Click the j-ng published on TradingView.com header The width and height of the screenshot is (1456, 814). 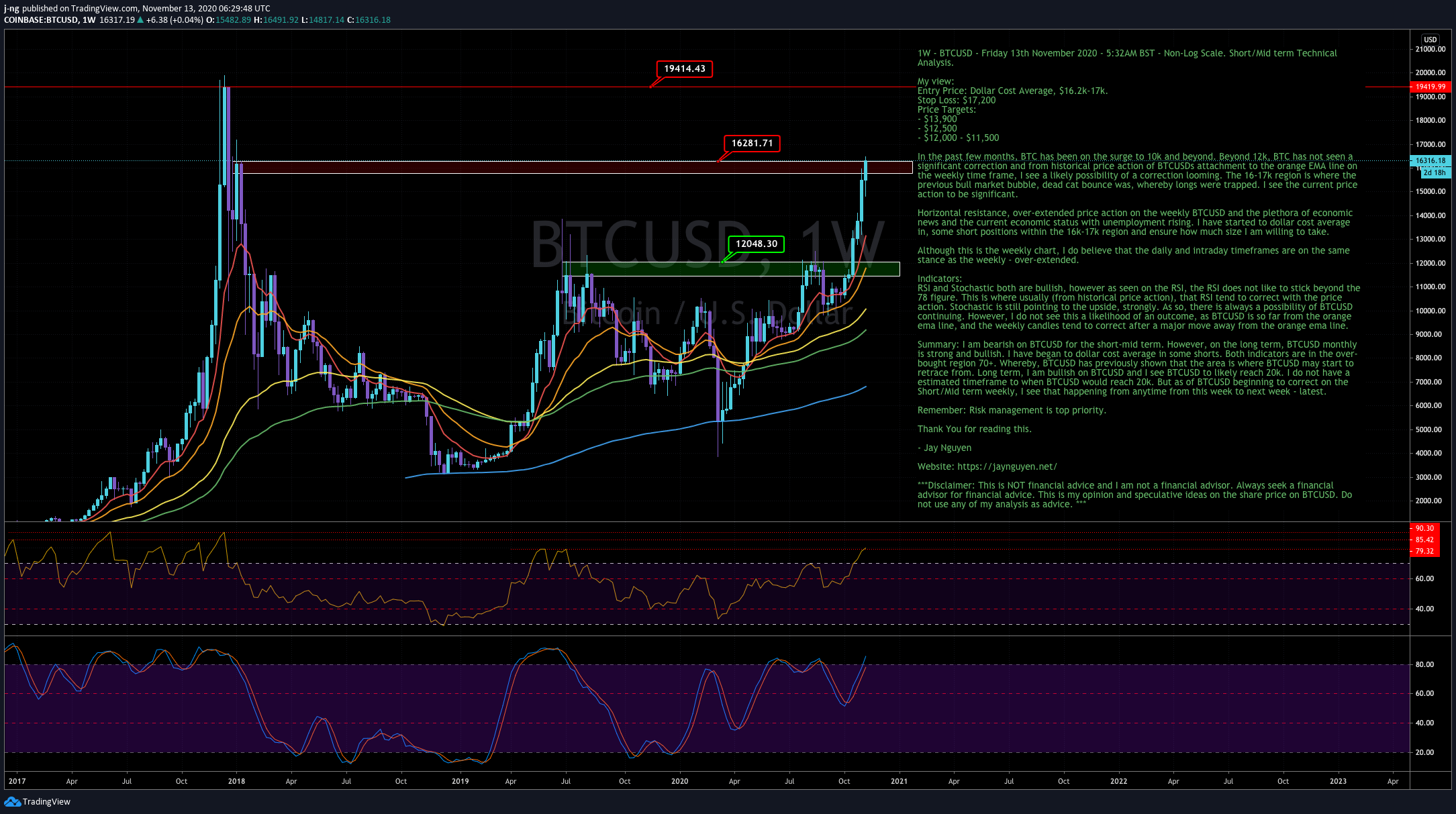(137, 9)
